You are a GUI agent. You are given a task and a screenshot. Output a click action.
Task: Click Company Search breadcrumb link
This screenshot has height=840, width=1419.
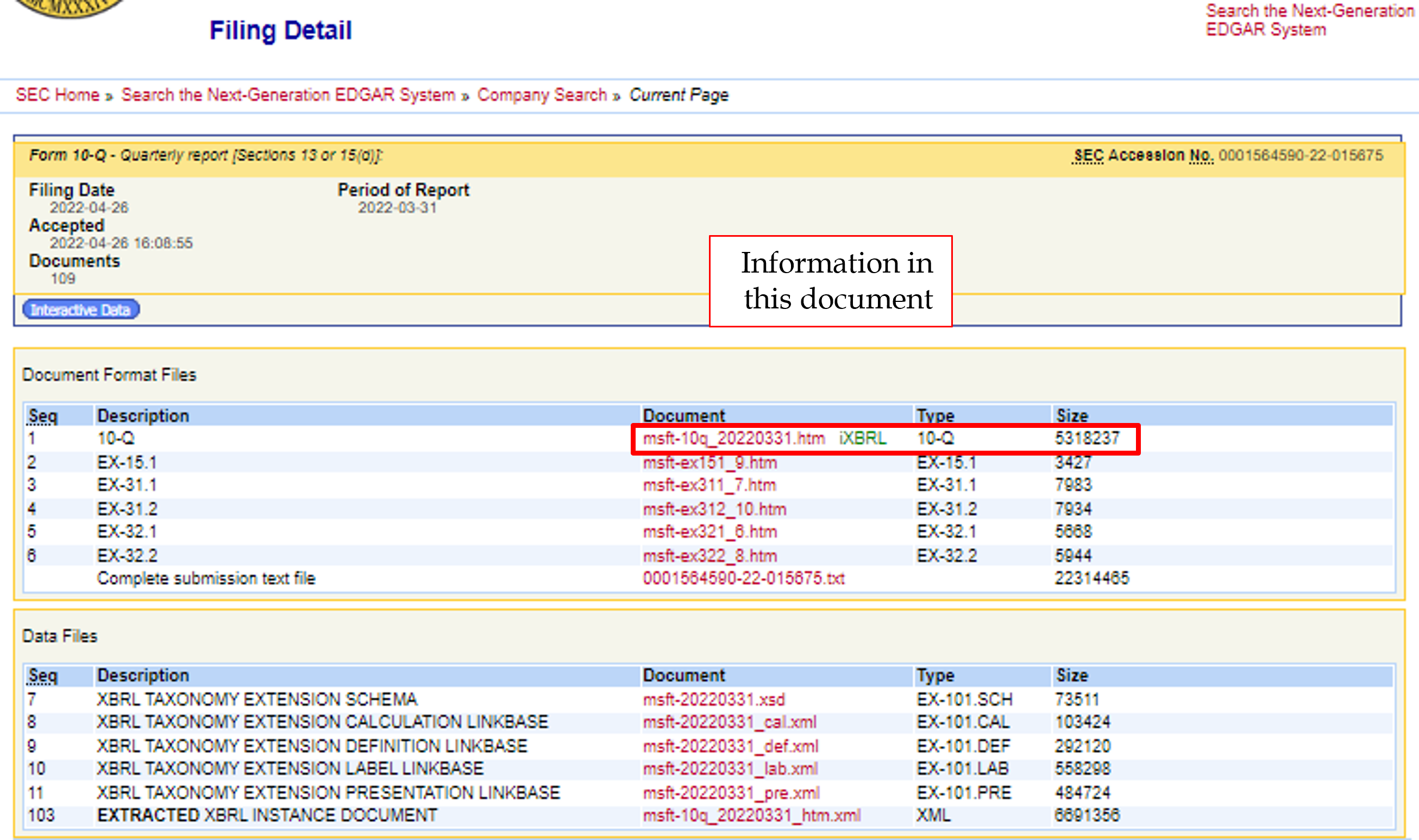[x=542, y=94]
